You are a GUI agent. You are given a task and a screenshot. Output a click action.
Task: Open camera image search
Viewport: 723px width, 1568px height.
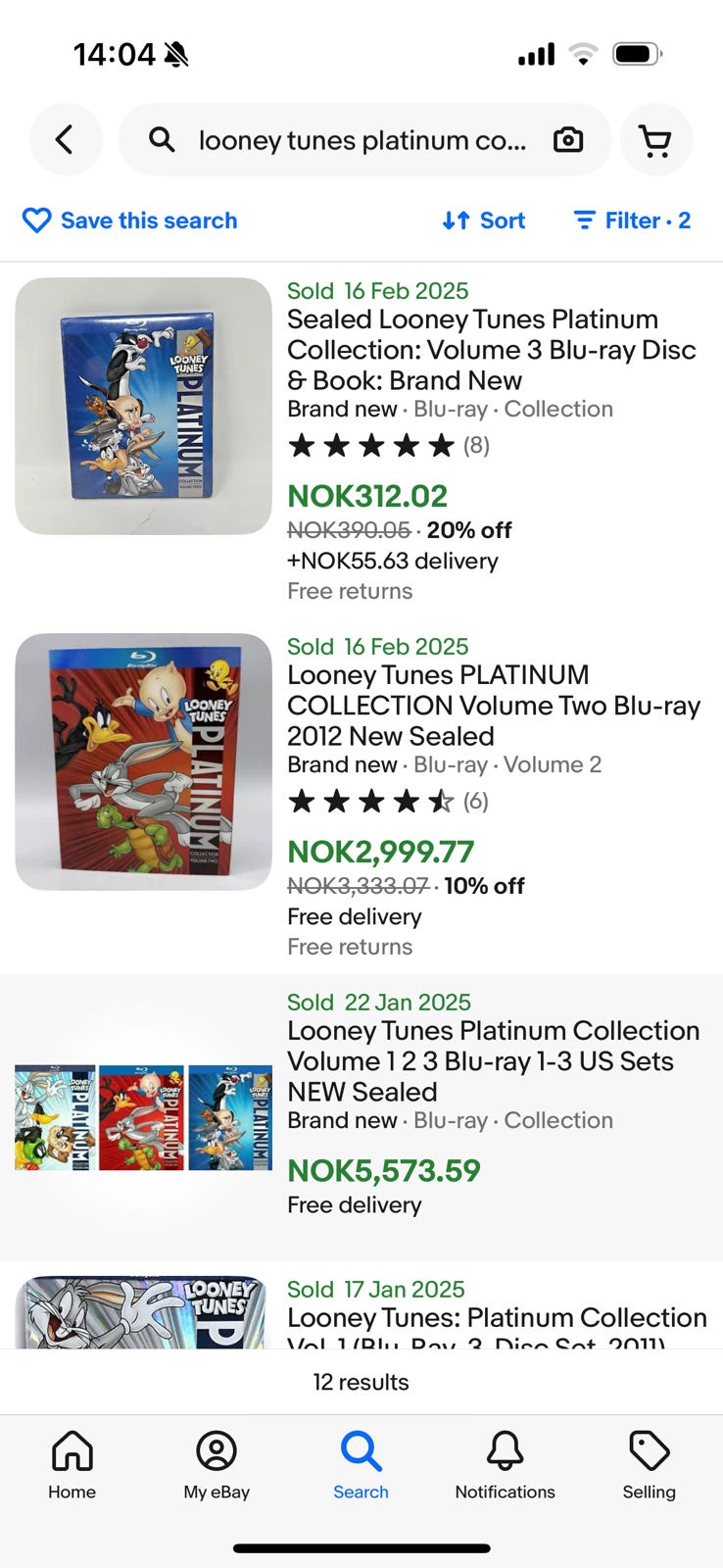(568, 140)
